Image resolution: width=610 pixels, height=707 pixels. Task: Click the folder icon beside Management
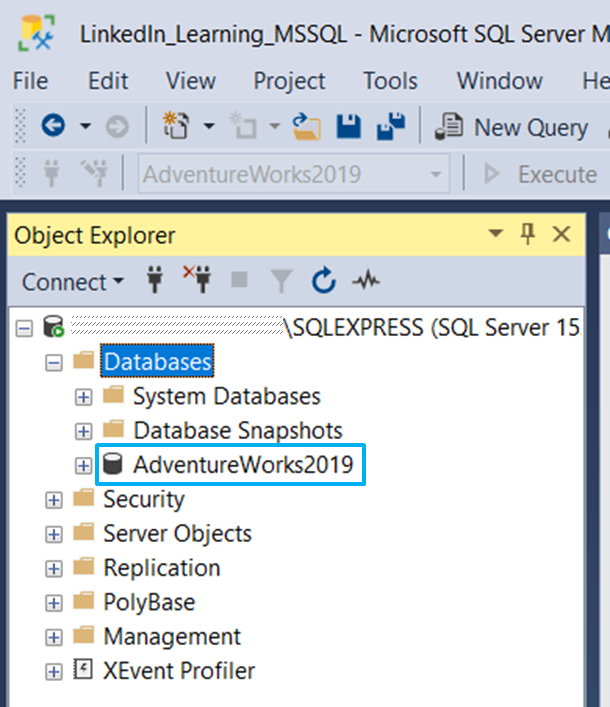84,635
